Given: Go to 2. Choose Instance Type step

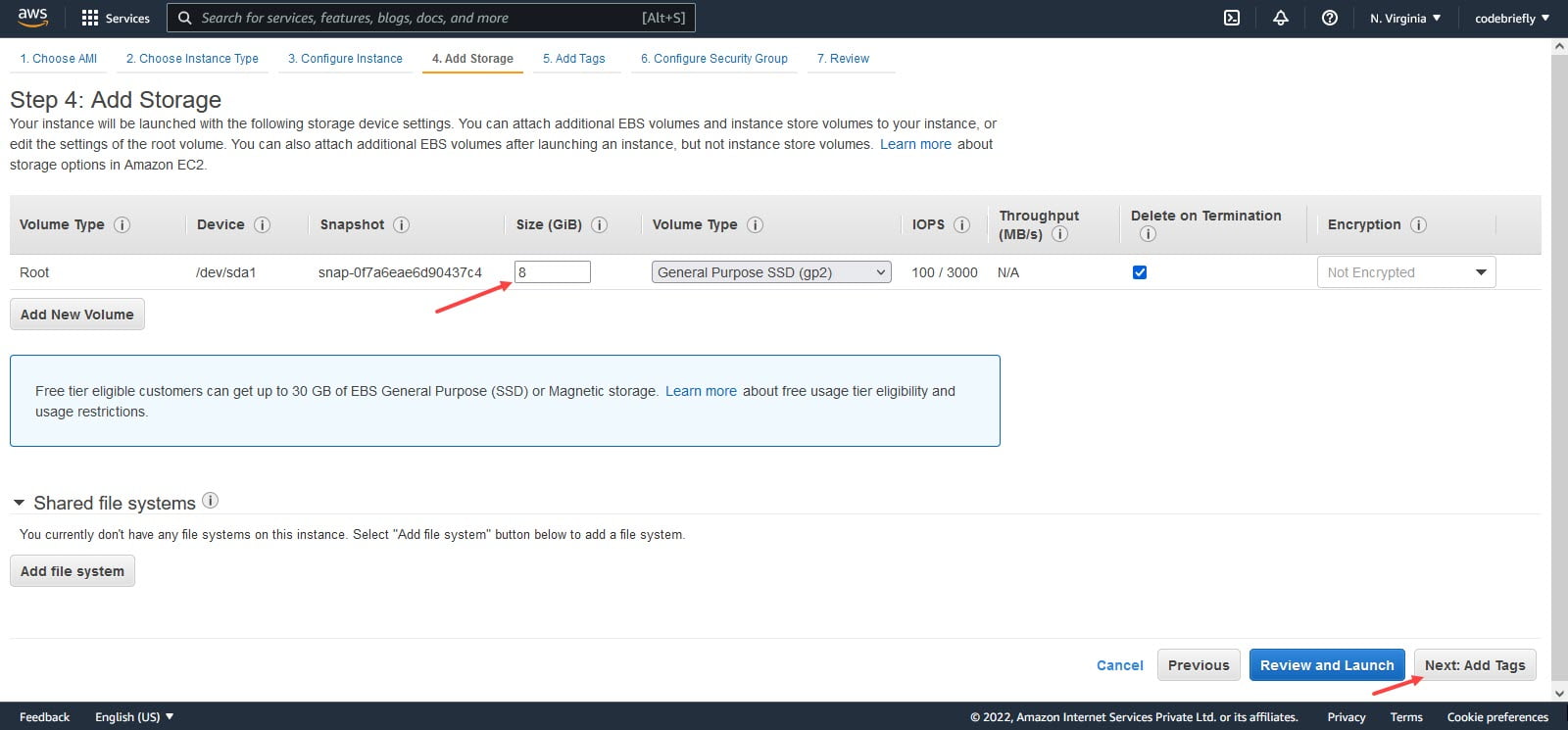Looking at the screenshot, I should coord(192,59).
